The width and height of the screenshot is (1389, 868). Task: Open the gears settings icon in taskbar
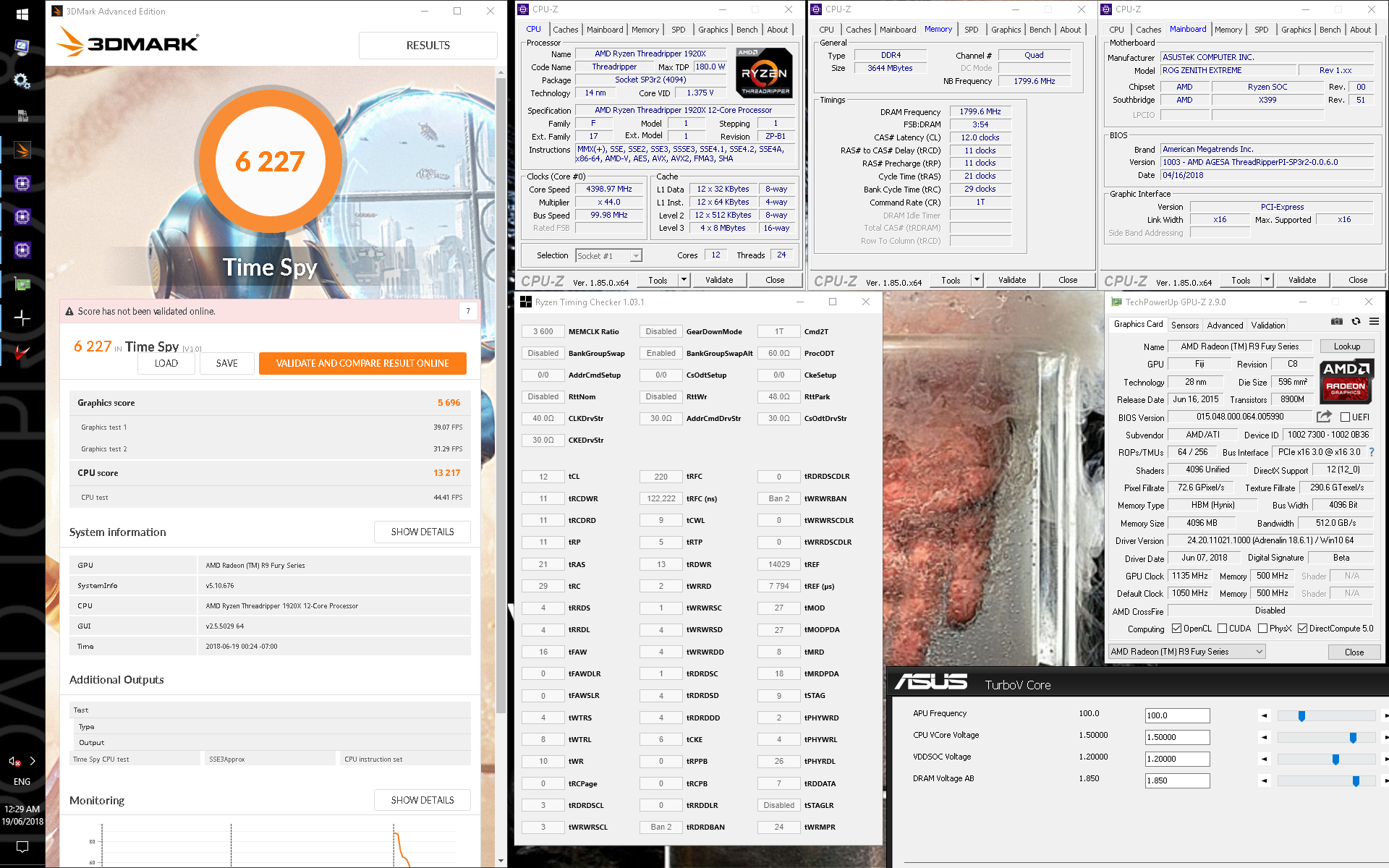[22, 80]
